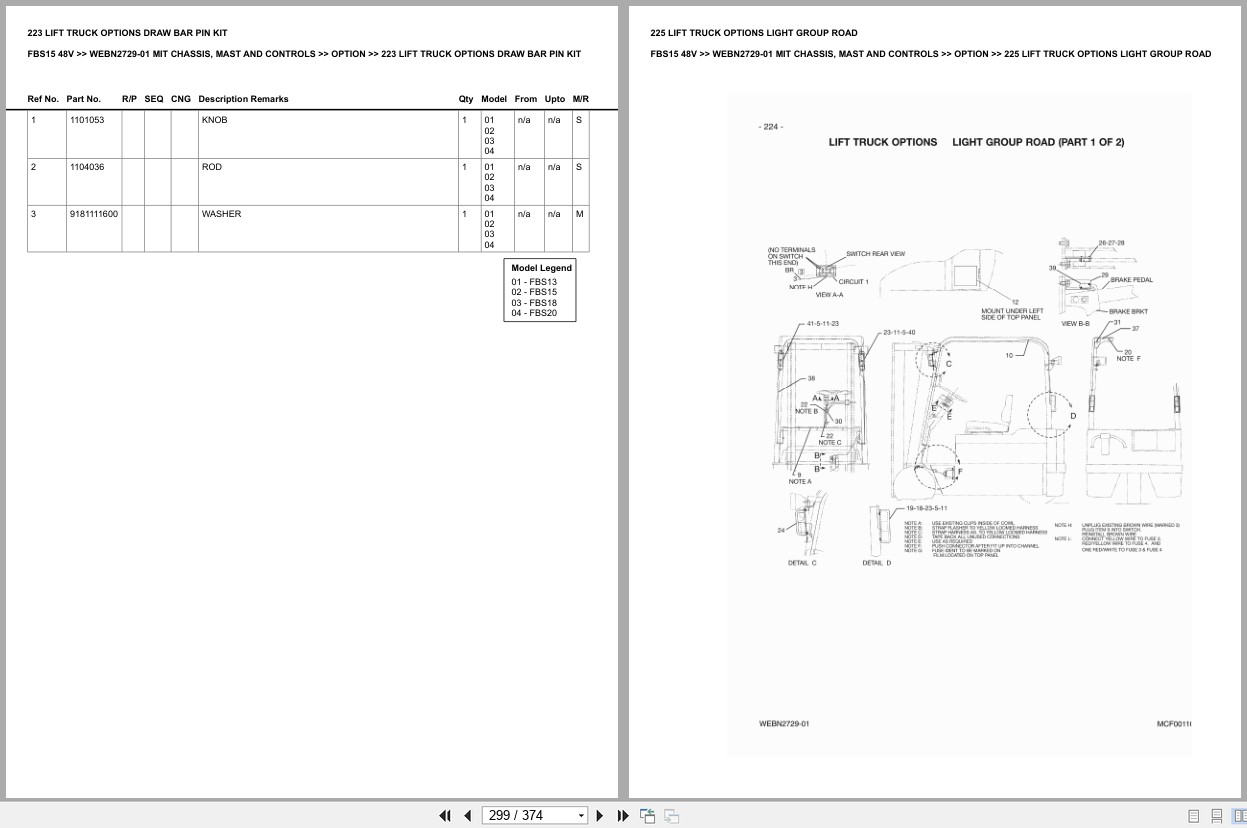Click part number 1104036
1247x828 pixels.
point(87,167)
